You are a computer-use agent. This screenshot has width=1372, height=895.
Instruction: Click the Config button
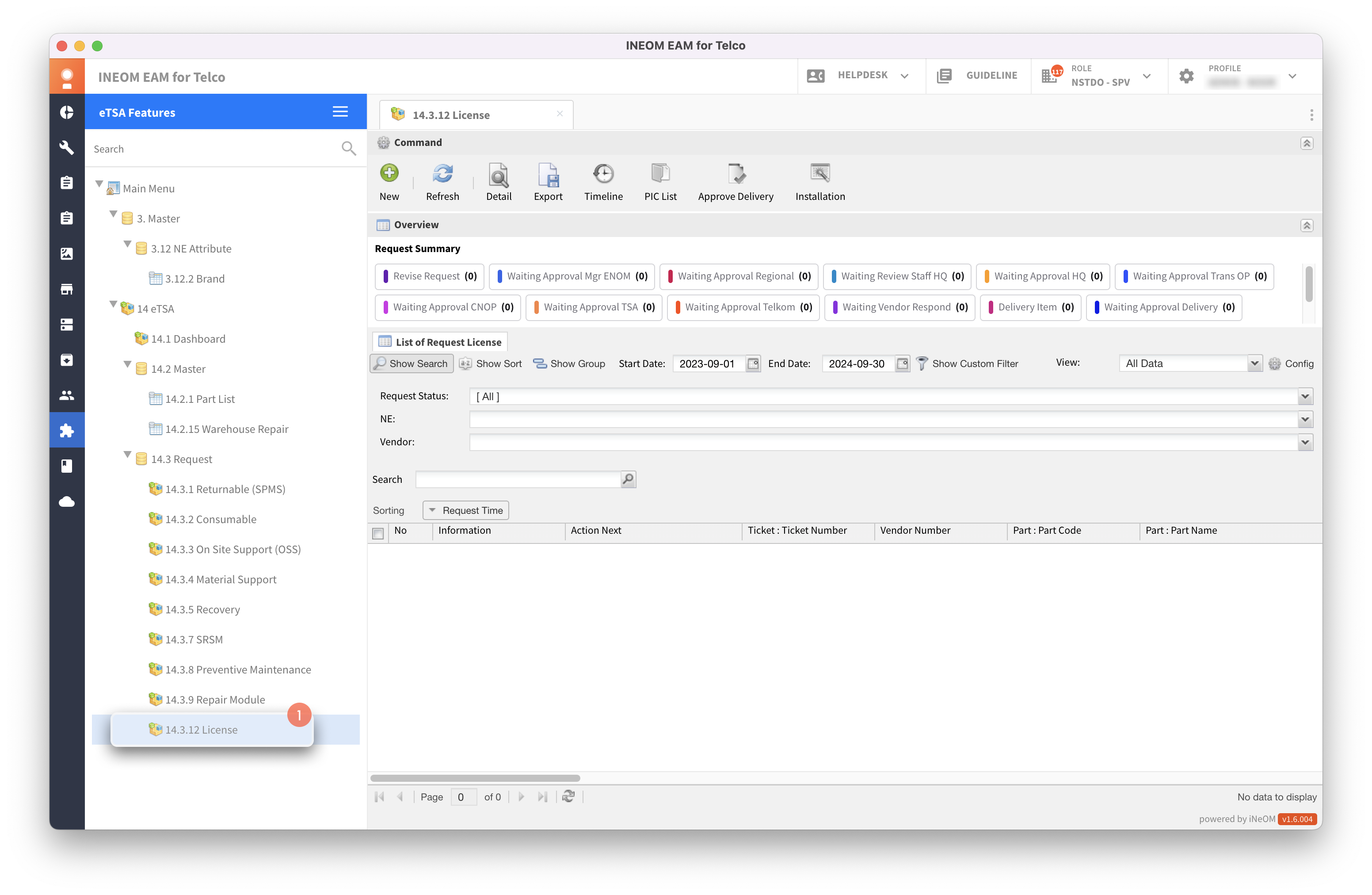pos(1291,364)
